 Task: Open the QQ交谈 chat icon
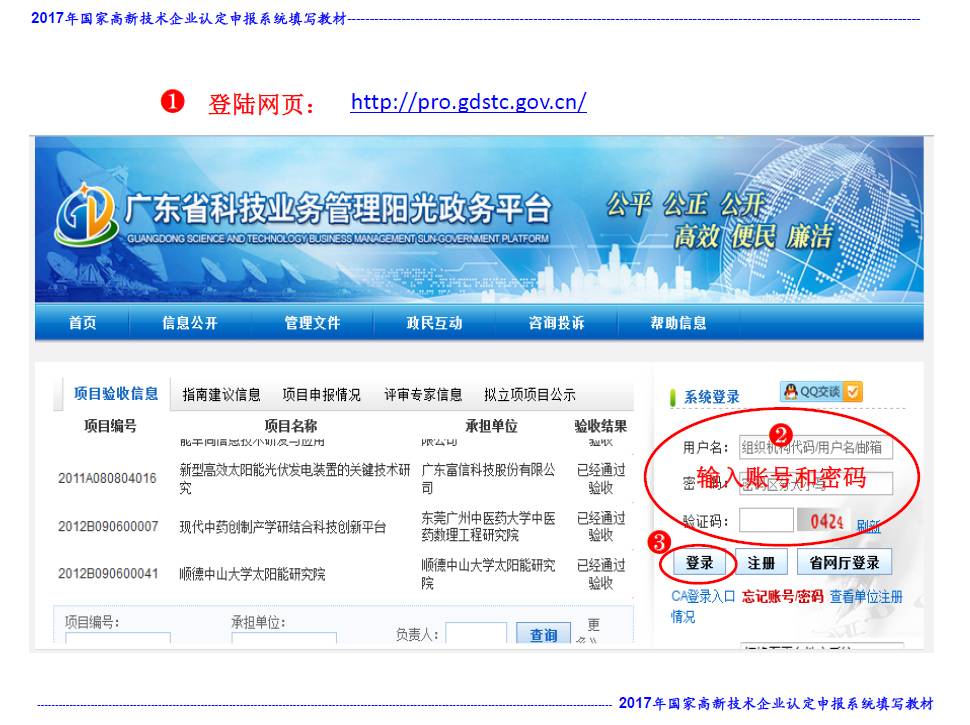(x=820, y=392)
